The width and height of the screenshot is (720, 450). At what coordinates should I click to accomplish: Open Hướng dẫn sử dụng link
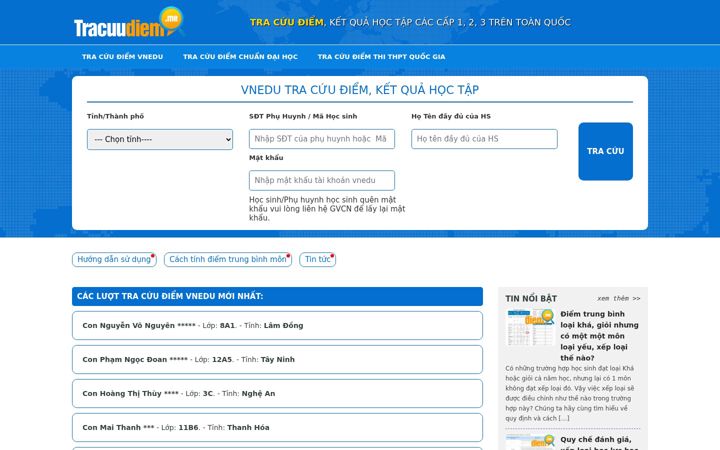pyautogui.click(x=114, y=259)
